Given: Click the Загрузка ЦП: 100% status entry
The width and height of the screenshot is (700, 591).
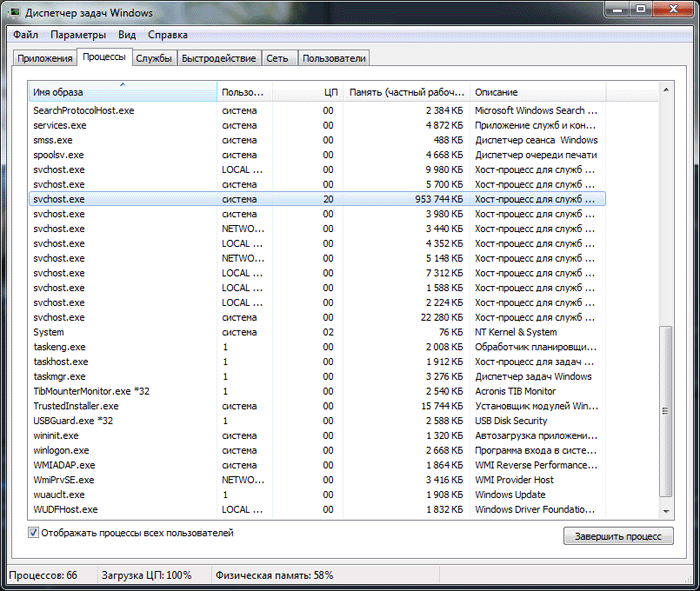Looking at the screenshot, I should pos(146,575).
